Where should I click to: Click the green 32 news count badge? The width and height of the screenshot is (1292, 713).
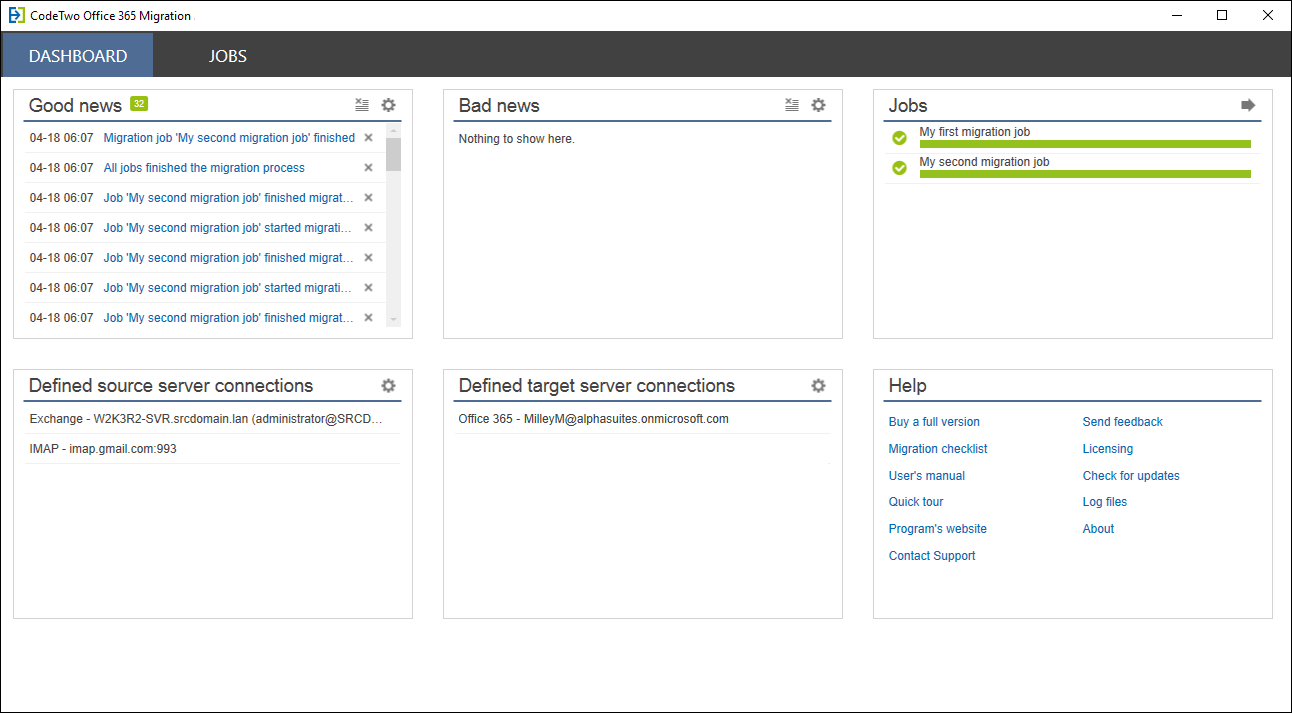(139, 104)
